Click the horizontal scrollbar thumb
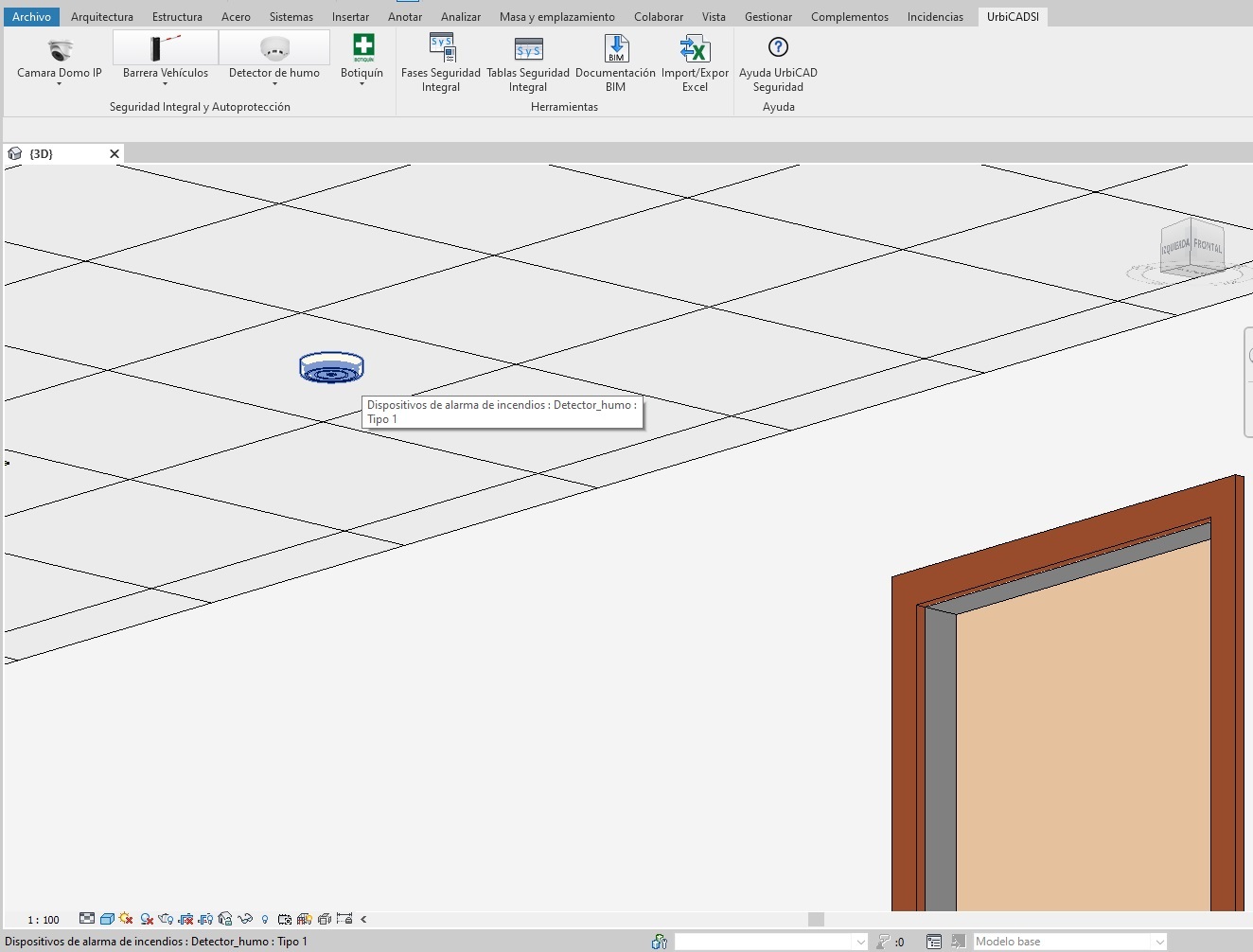Image resolution: width=1253 pixels, height=952 pixels. tap(816, 919)
